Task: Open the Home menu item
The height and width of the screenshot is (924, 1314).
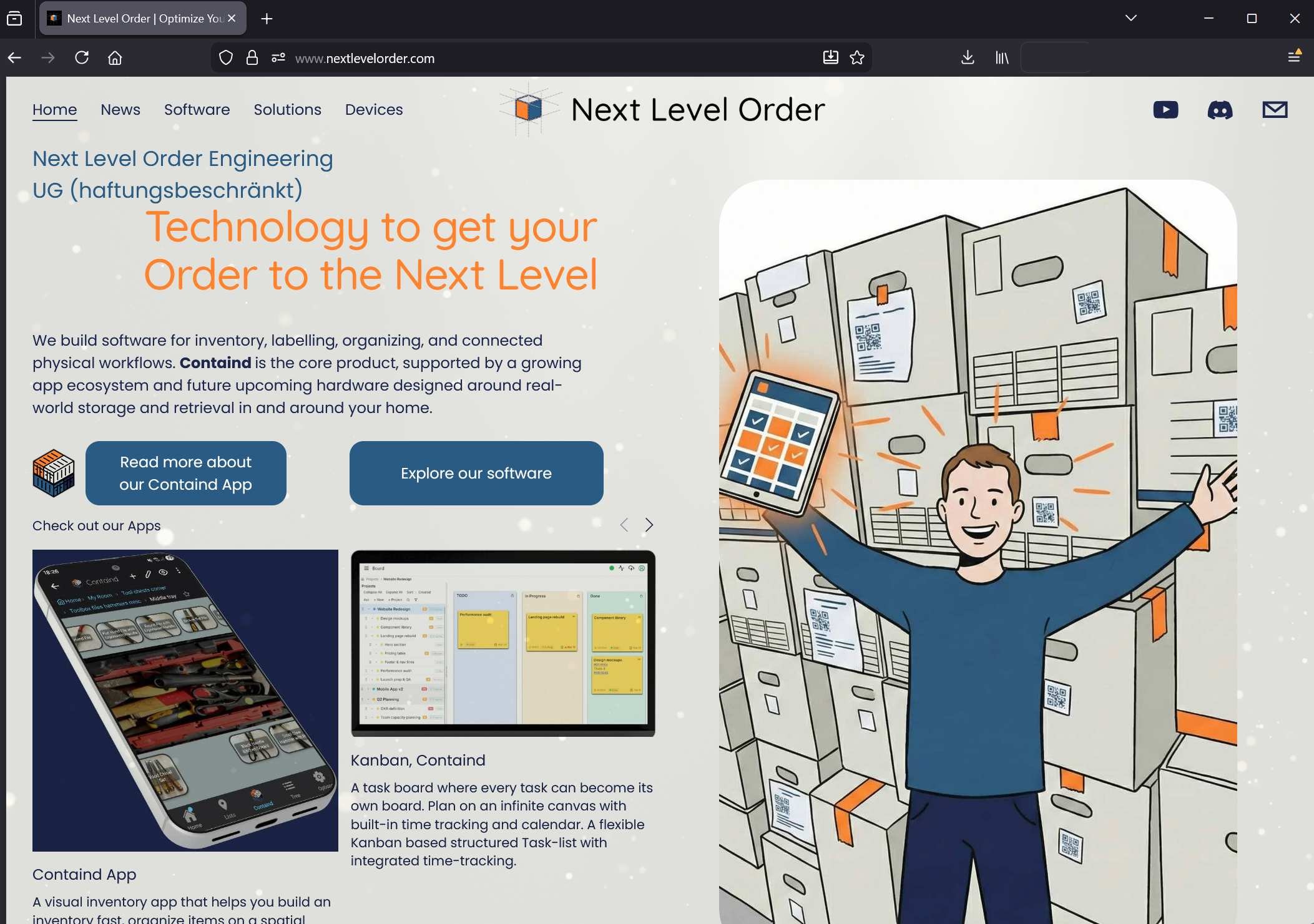Action: (x=55, y=110)
